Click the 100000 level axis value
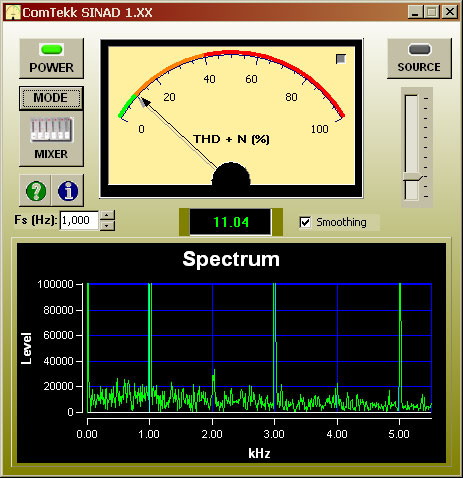 (55, 284)
